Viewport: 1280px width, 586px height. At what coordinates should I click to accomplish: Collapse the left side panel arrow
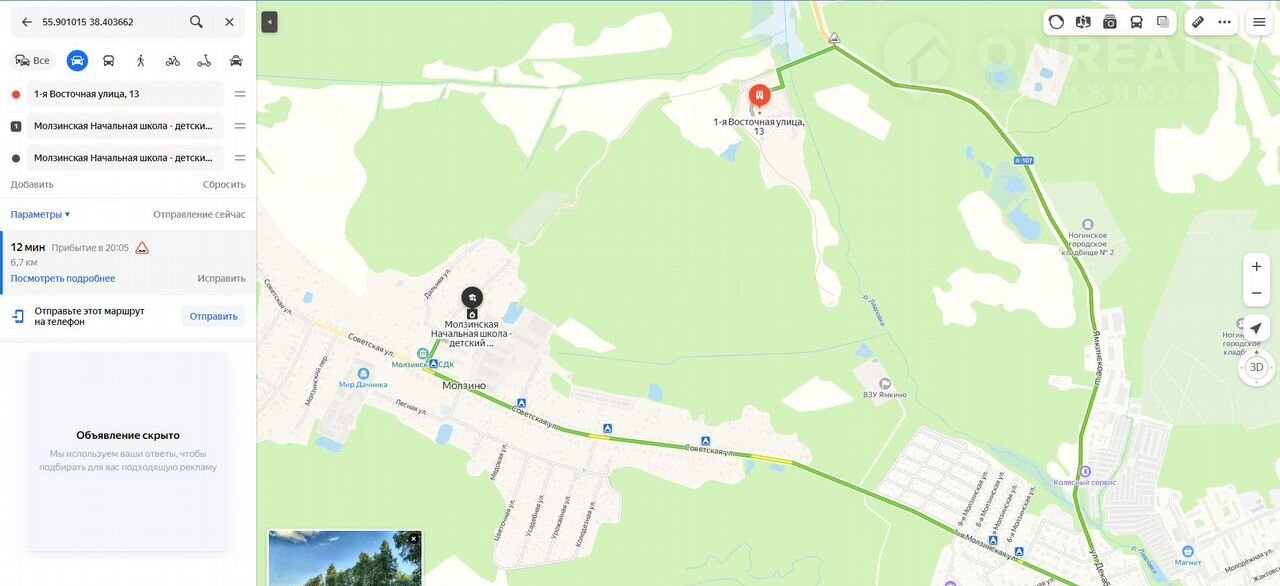point(269,22)
